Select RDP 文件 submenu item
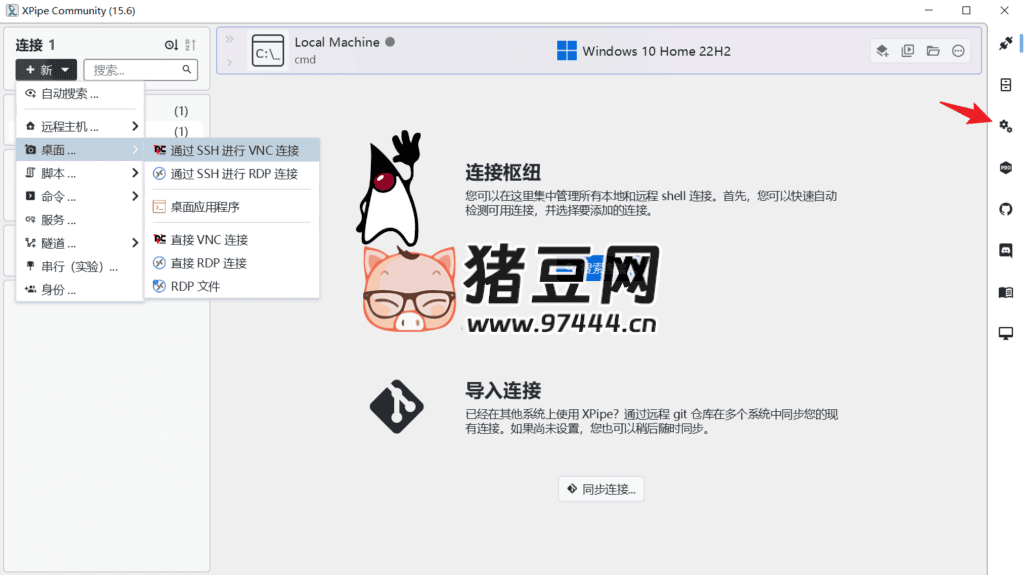Screen dimensions: 1024x575 [232, 286]
